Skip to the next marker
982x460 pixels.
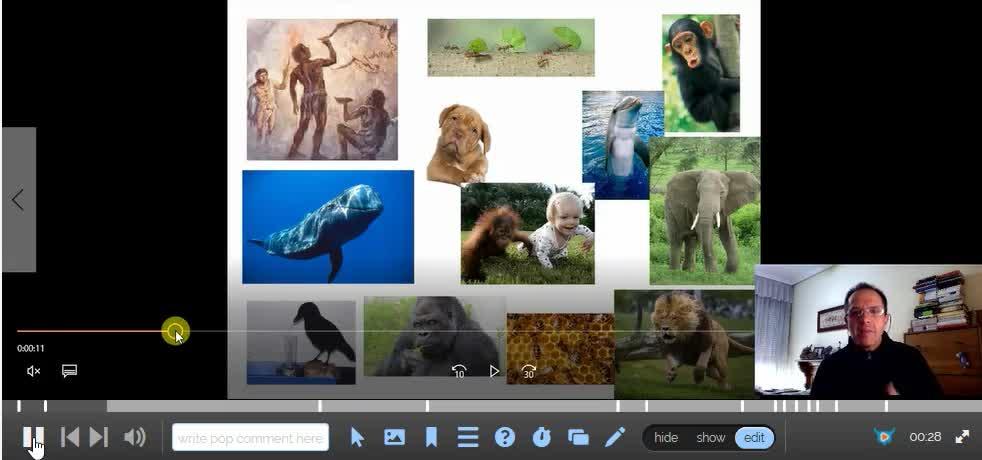(99, 437)
